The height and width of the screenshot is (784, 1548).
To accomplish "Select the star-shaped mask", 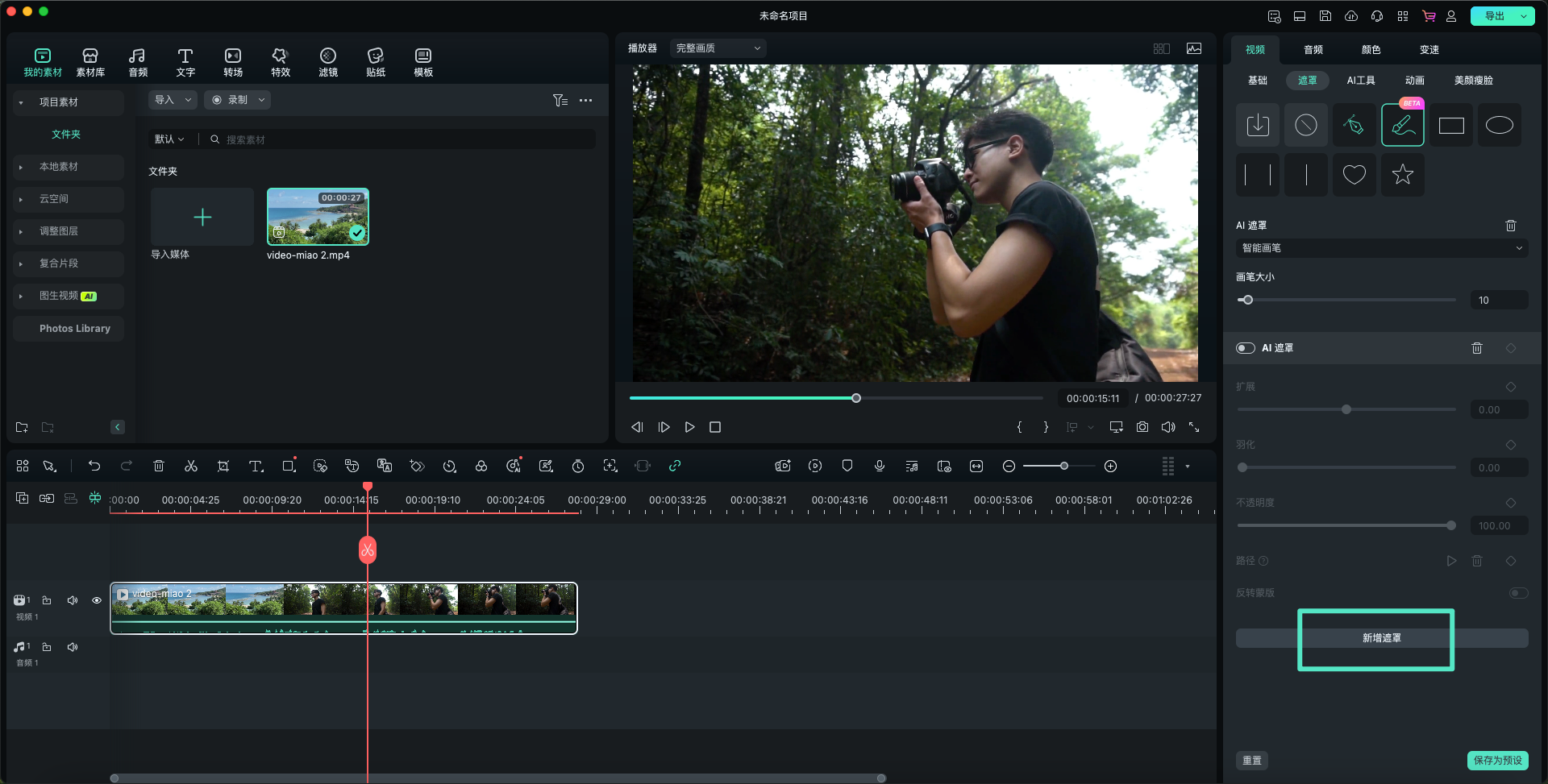I will coord(1402,174).
